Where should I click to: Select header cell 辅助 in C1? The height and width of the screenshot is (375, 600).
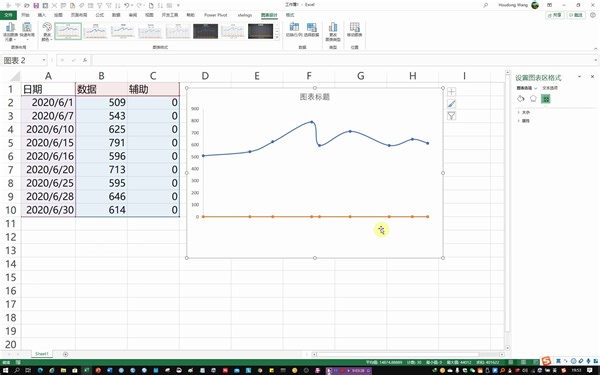click(x=153, y=89)
